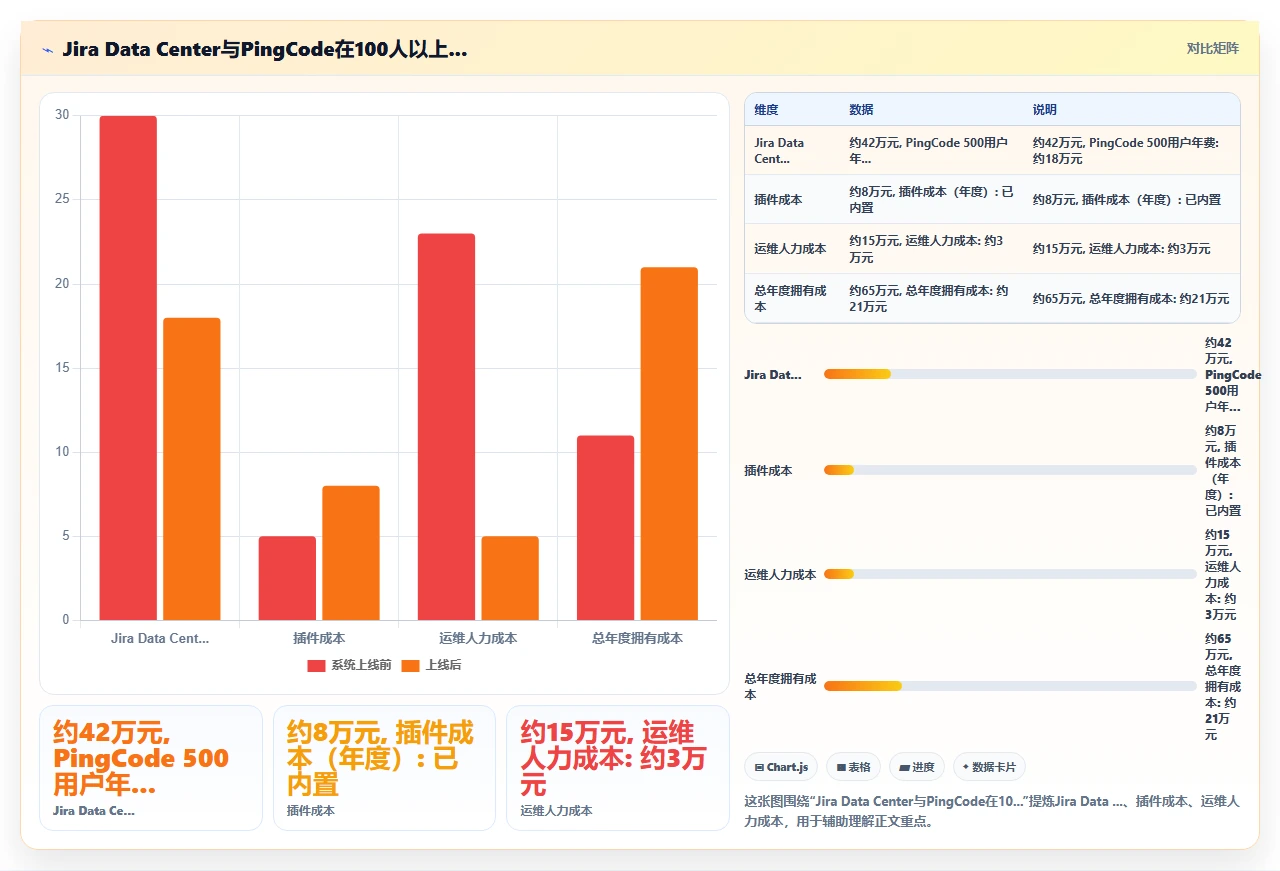Select the Chart.js tag chip
This screenshot has width=1280, height=871.
781,767
